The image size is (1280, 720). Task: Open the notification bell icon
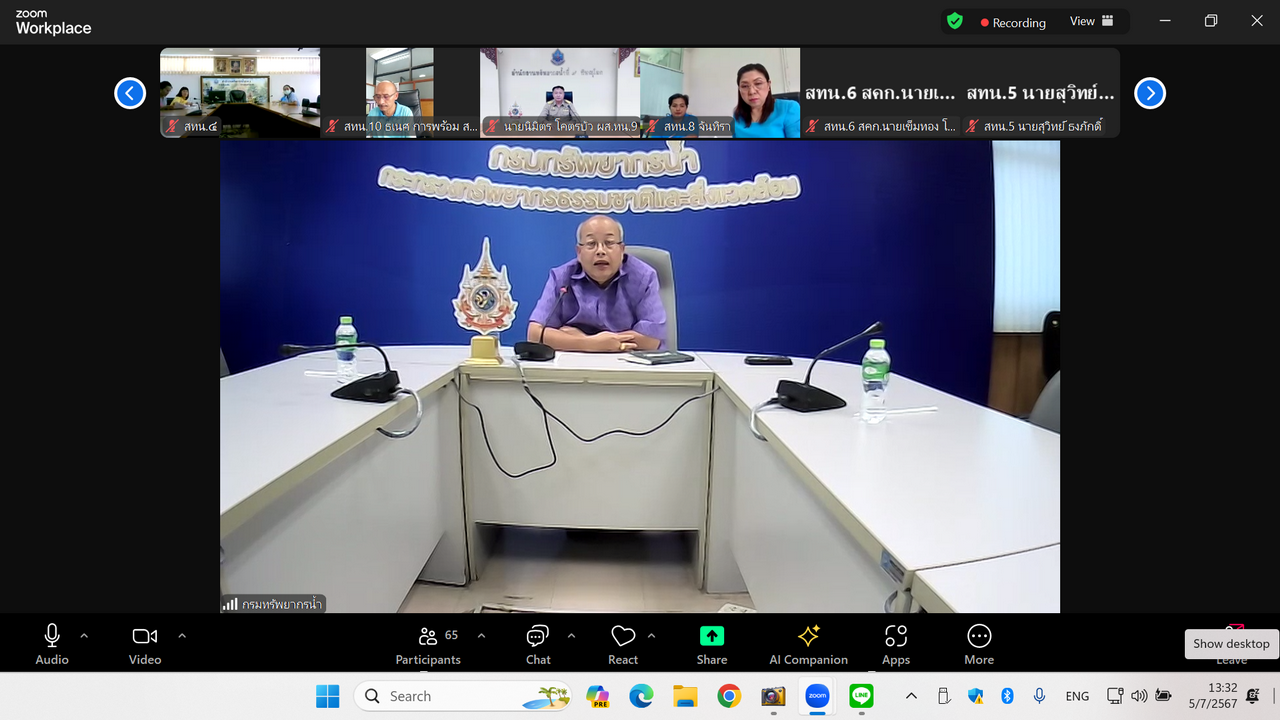click(1253, 696)
